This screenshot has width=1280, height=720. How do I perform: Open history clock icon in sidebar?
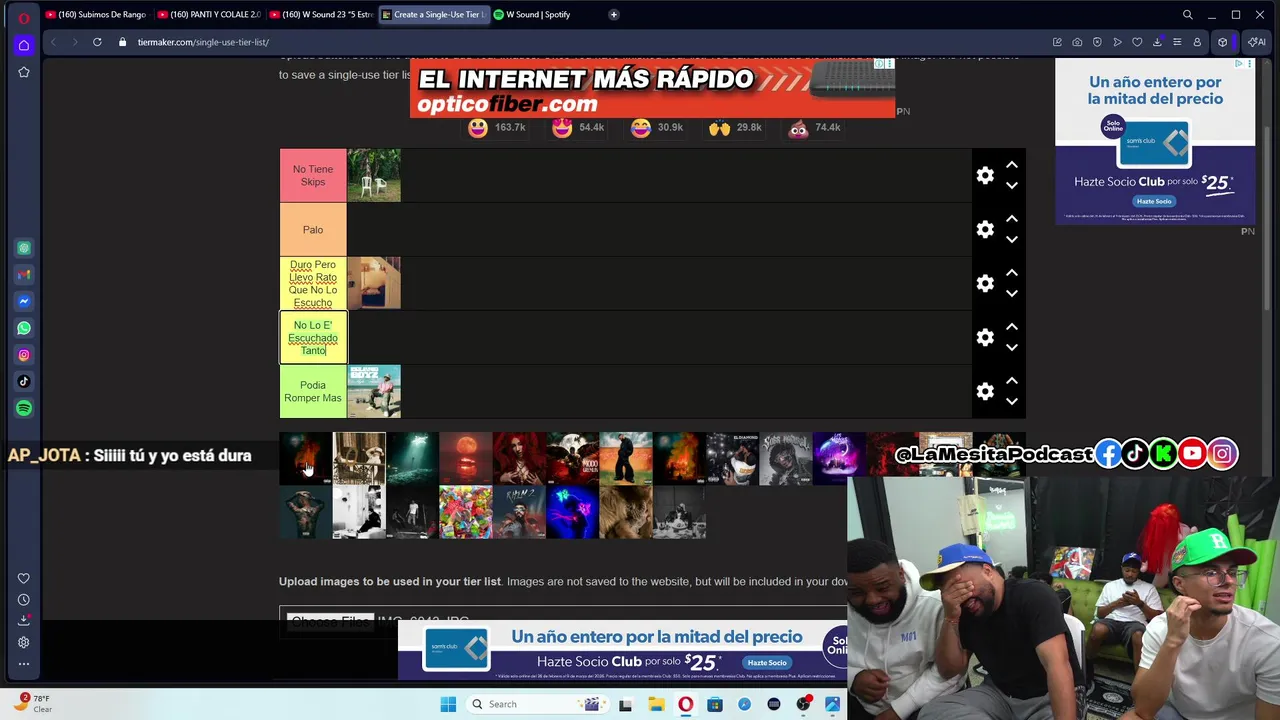tap(24, 600)
